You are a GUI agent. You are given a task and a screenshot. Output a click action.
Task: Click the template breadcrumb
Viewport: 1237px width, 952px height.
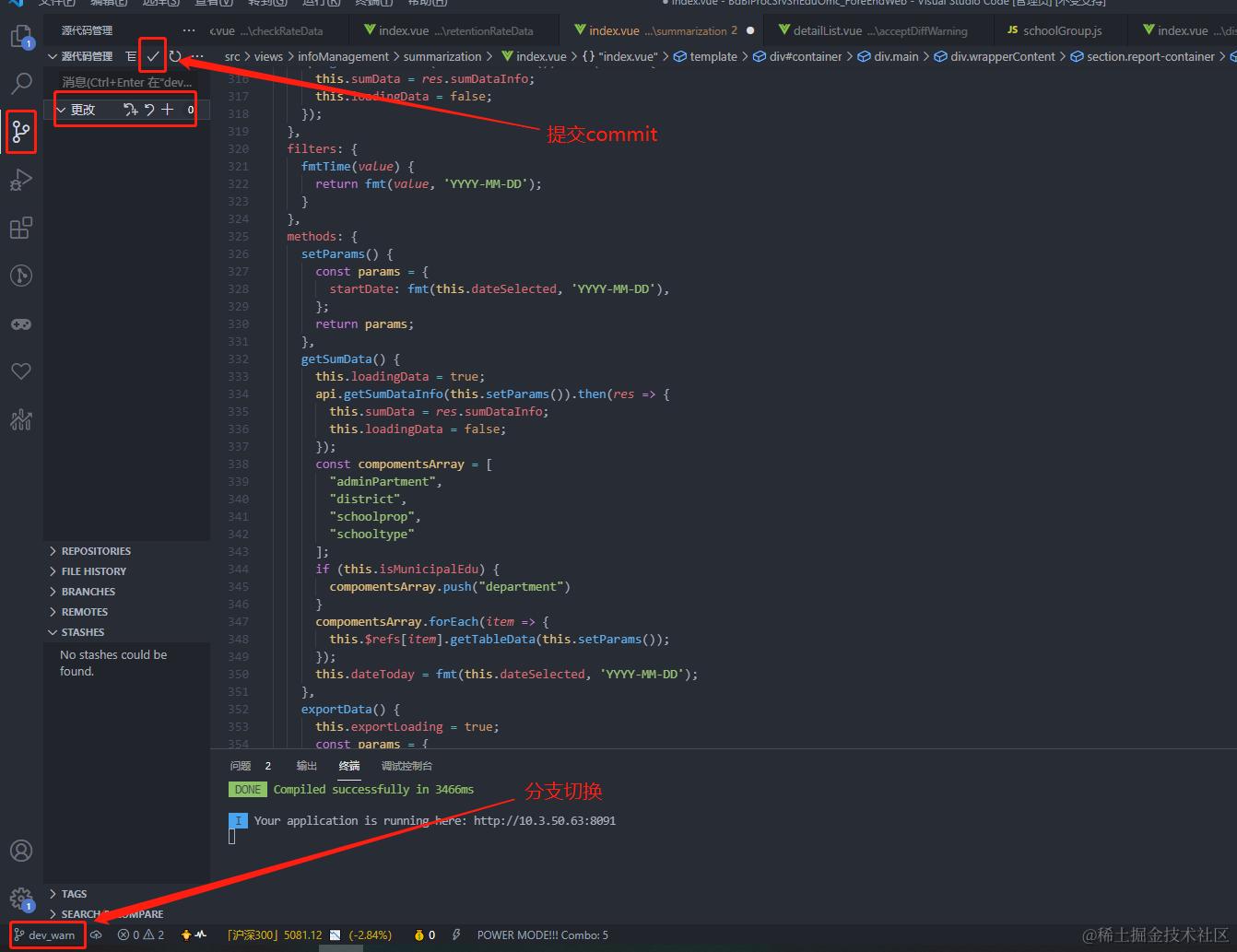coord(706,56)
